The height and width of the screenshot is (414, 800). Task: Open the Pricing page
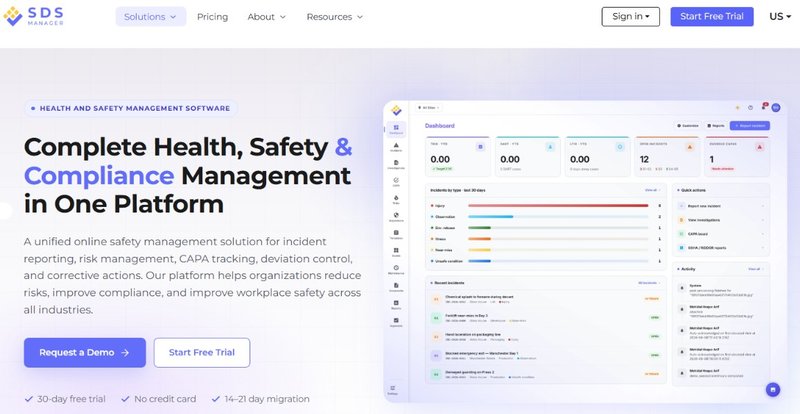[212, 17]
